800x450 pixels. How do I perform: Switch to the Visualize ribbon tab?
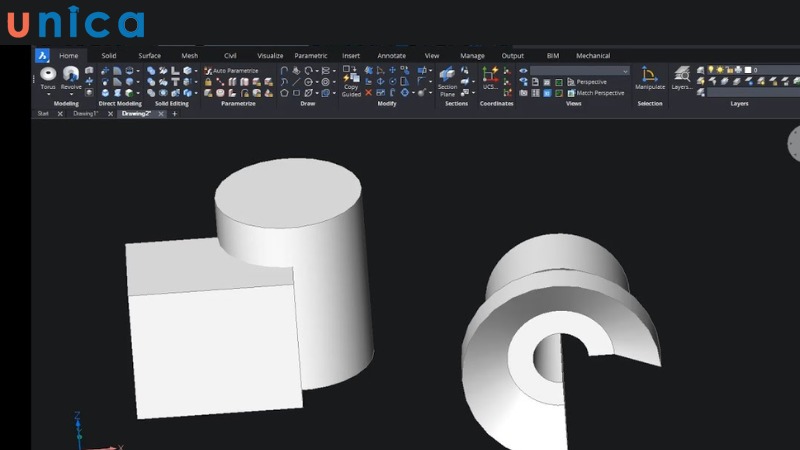(270, 56)
